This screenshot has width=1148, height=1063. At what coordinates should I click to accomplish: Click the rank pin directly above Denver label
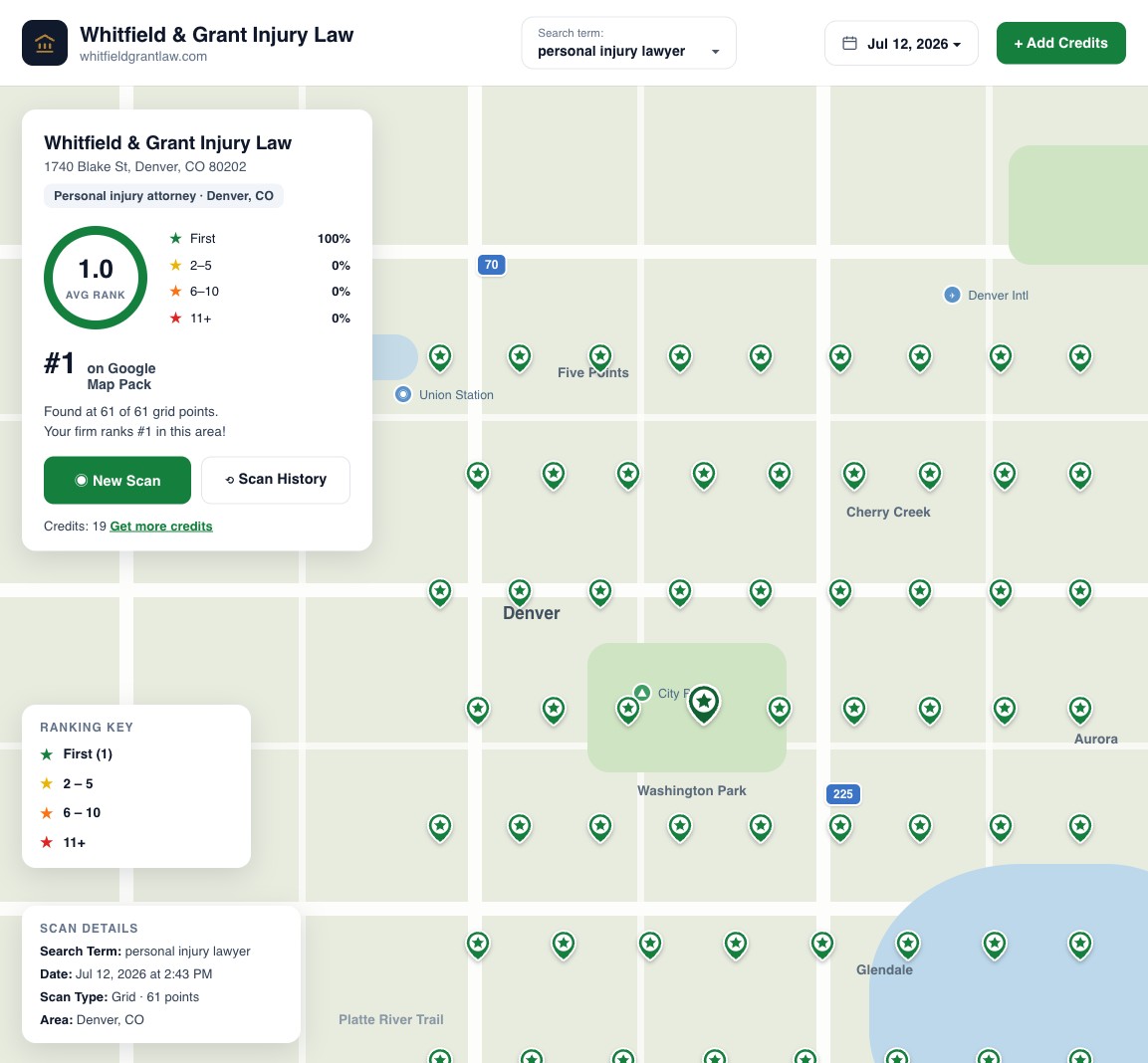pyautogui.click(x=520, y=592)
